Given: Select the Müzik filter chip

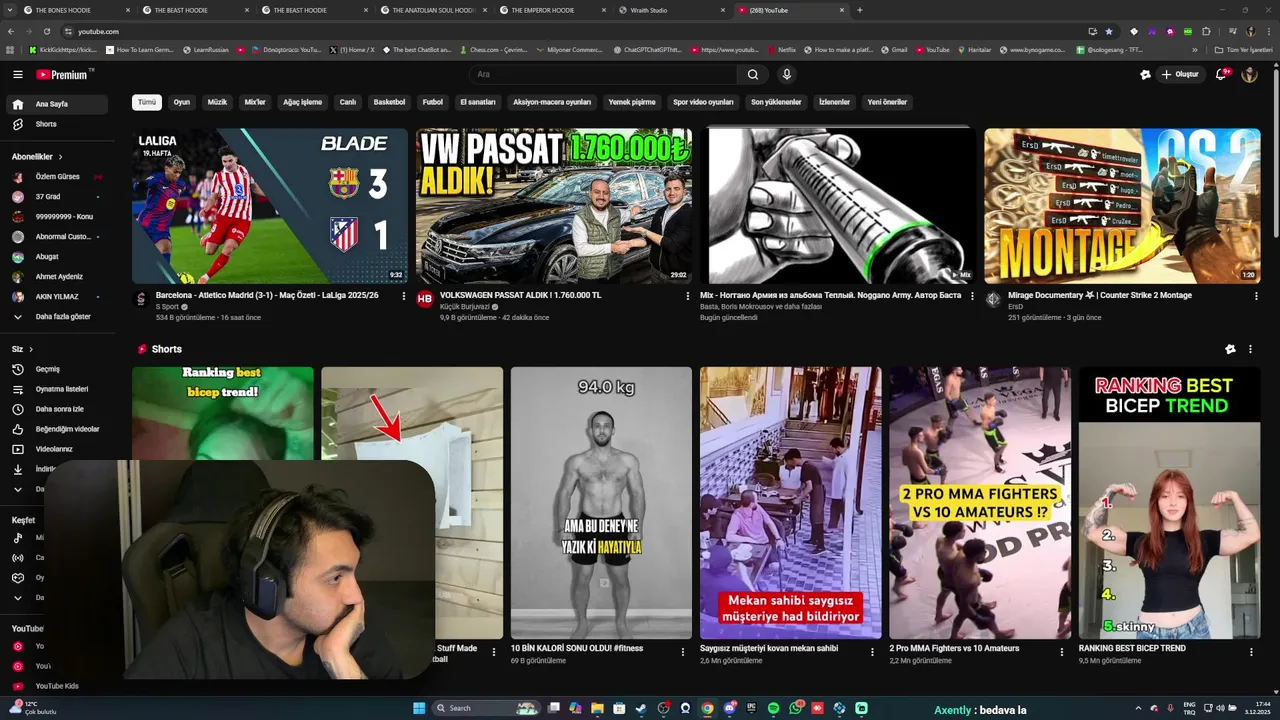Looking at the screenshot, I should (x=217, y=102).
